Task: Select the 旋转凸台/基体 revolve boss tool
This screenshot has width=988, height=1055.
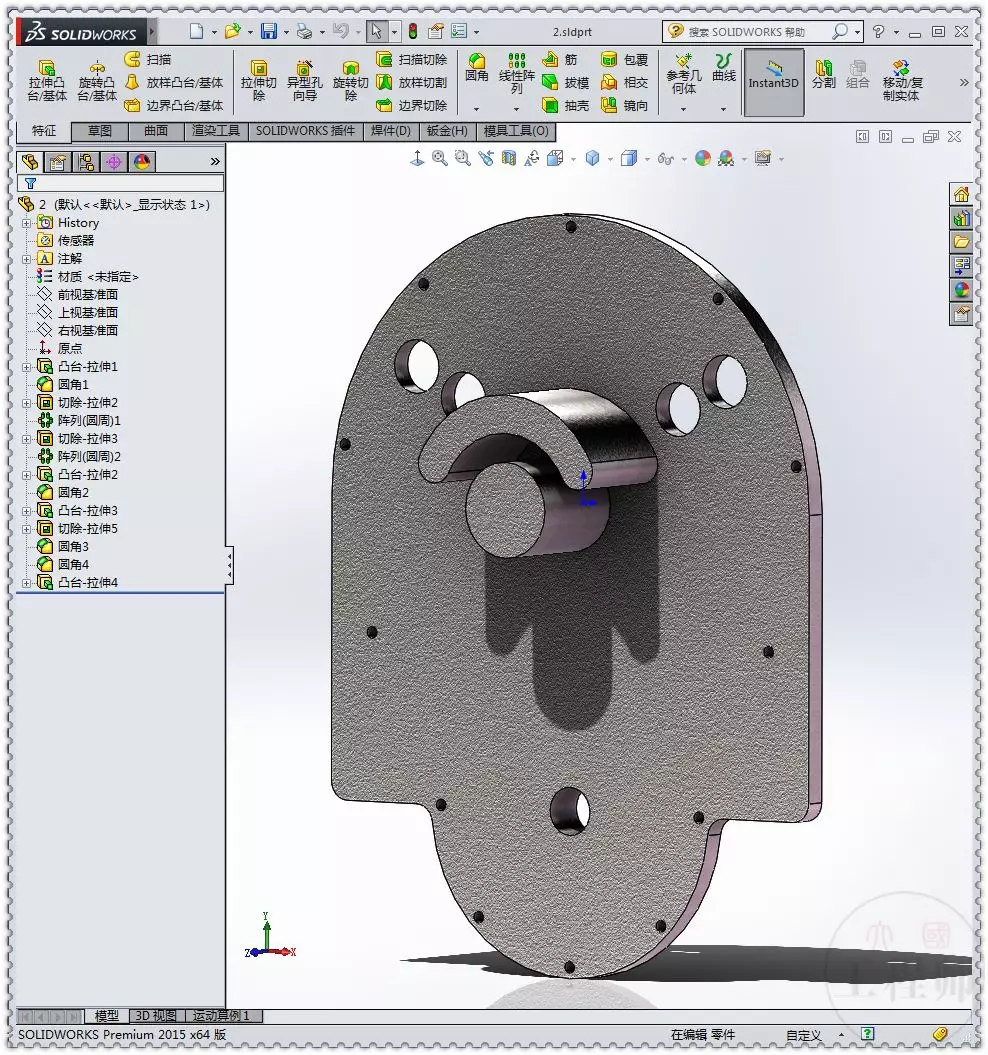Action: [x=97, y=81]
